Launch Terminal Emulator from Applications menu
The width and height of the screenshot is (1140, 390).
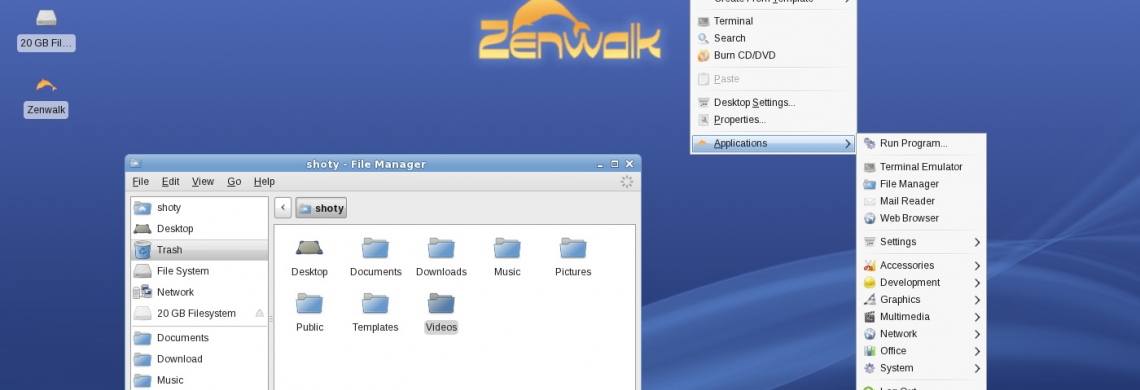coord(921,167)
